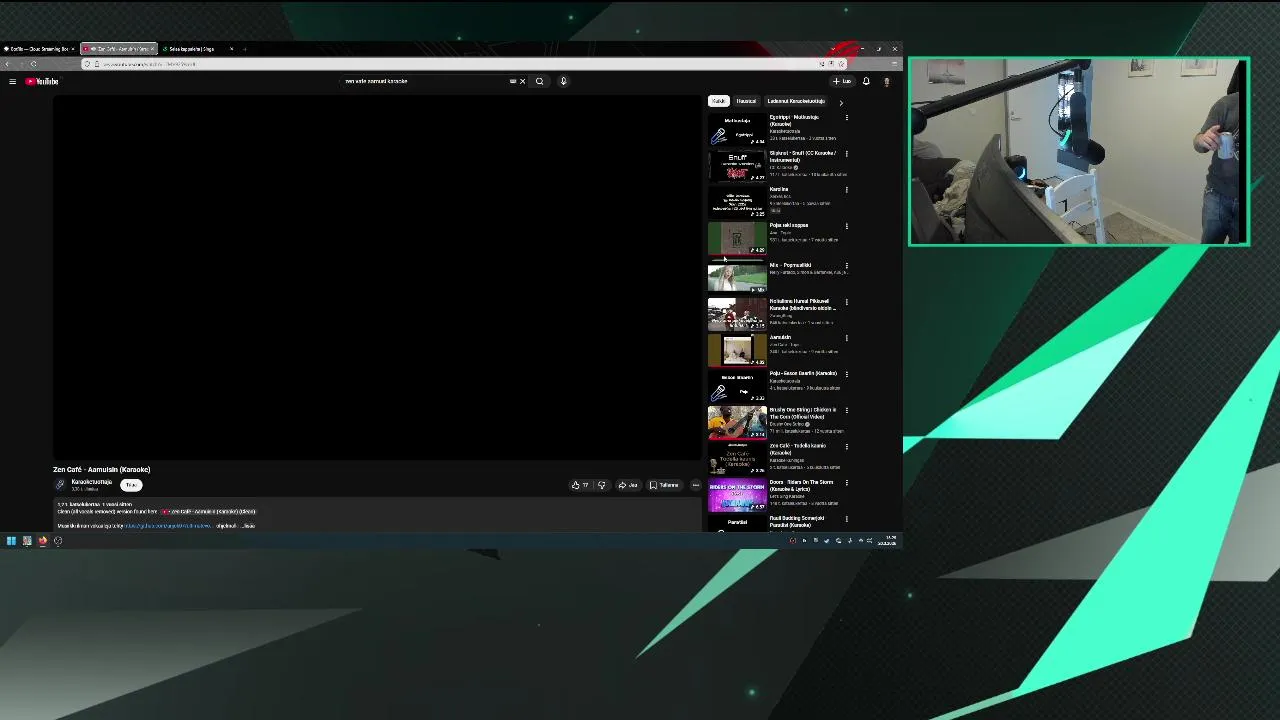Open the second pinned taskbar app

[x=27, y=541]
